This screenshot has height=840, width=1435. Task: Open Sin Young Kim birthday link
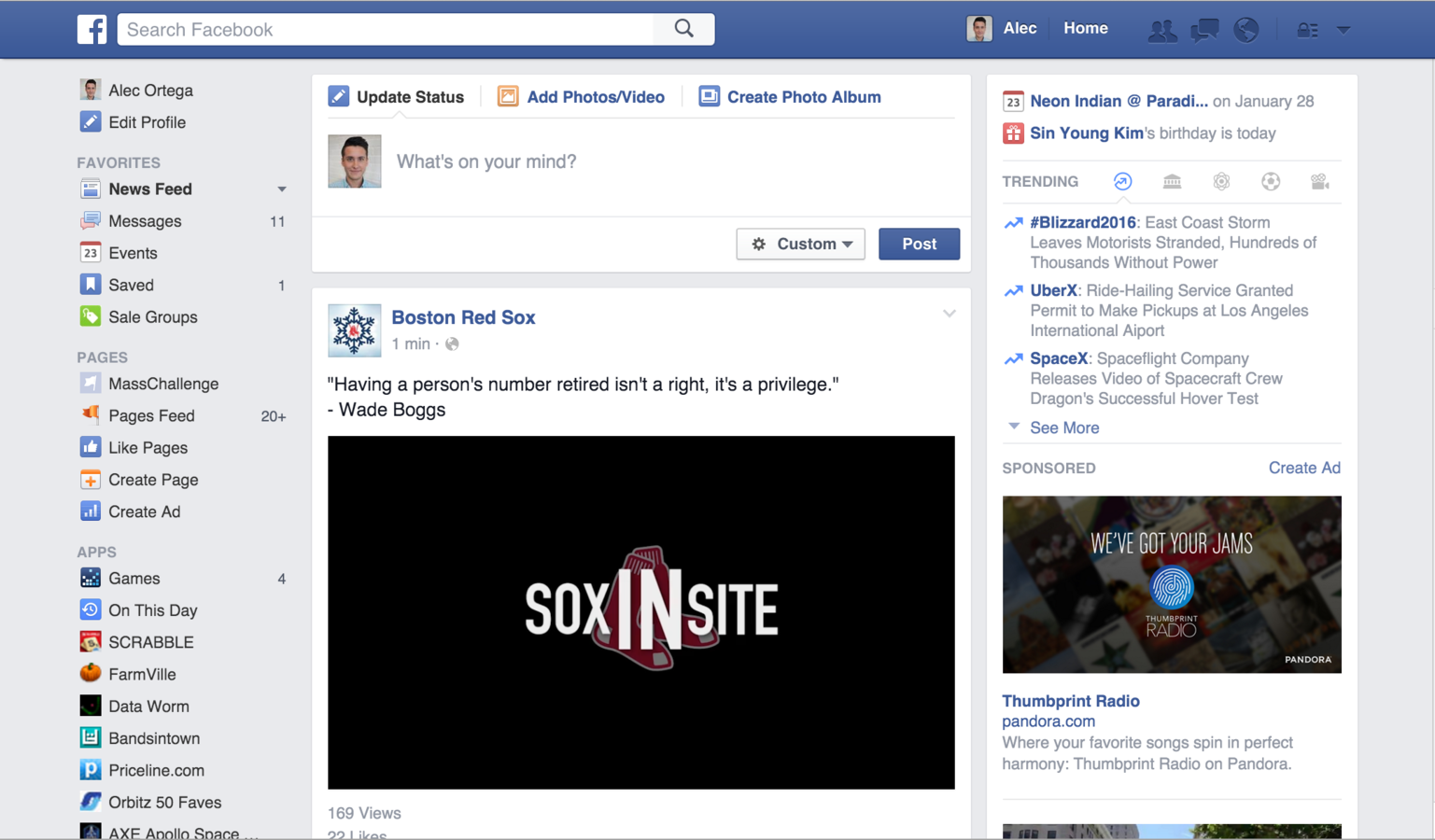tap(1087, 133)
